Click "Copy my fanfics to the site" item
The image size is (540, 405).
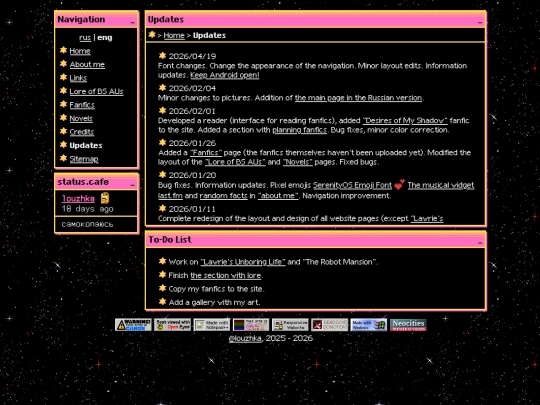[217, 289]
